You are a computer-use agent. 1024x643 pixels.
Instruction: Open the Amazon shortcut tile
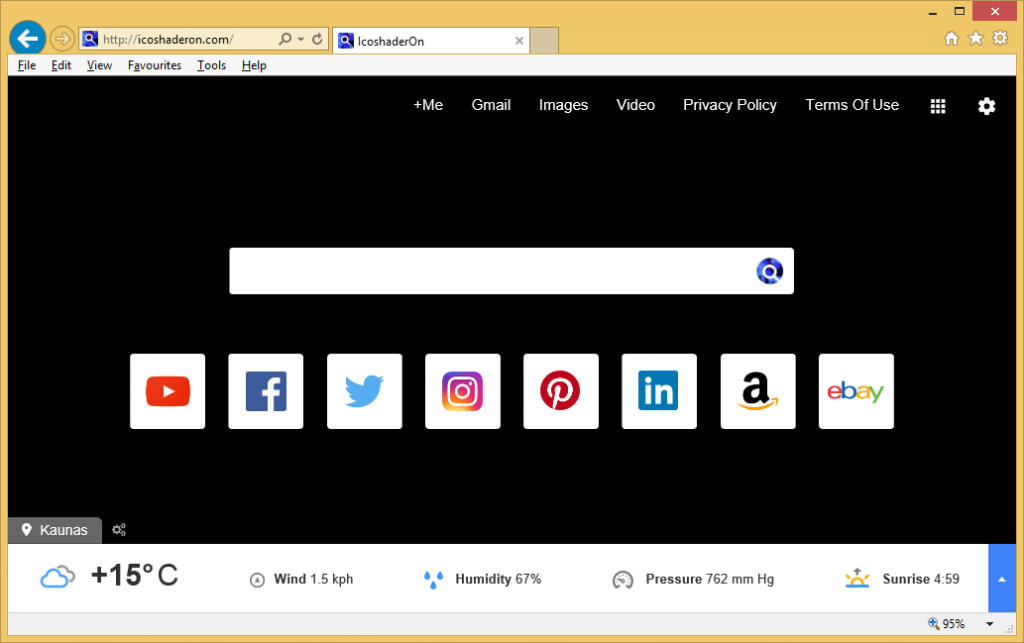pos(758,391)
